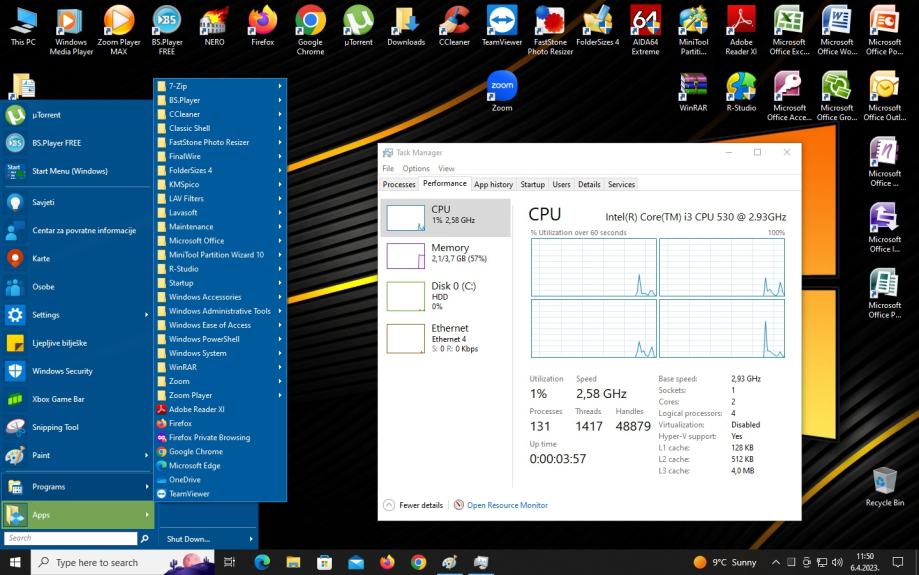
Task: Switch to the Services tab
Action: pyautogui.click(x=621, y=184)
